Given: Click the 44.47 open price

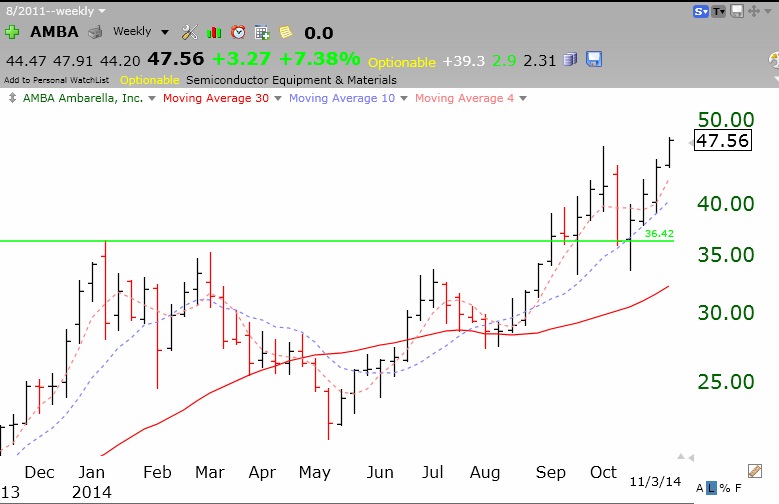Looking at the screenshot, I should coord(26,61).
